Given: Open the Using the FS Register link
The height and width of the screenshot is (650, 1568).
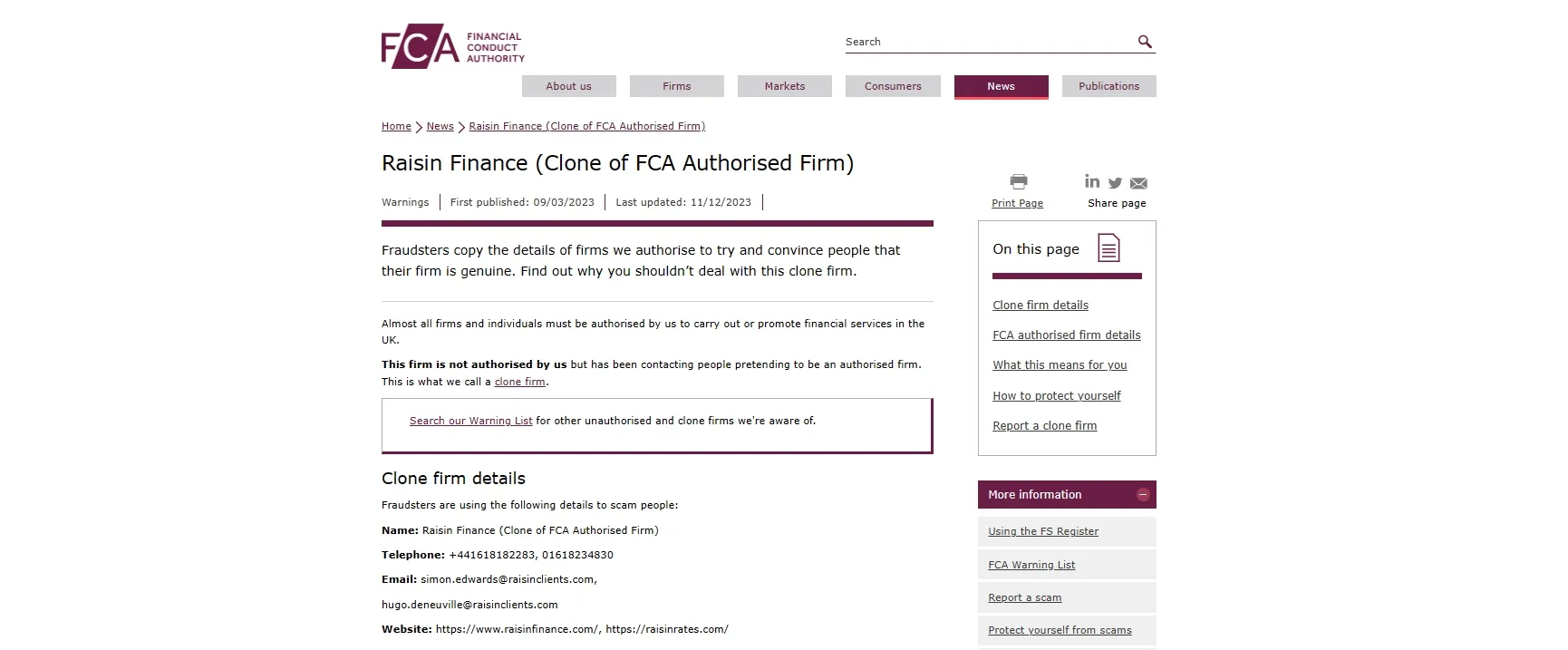Looking at the screenshot, I should (1043, 531).
